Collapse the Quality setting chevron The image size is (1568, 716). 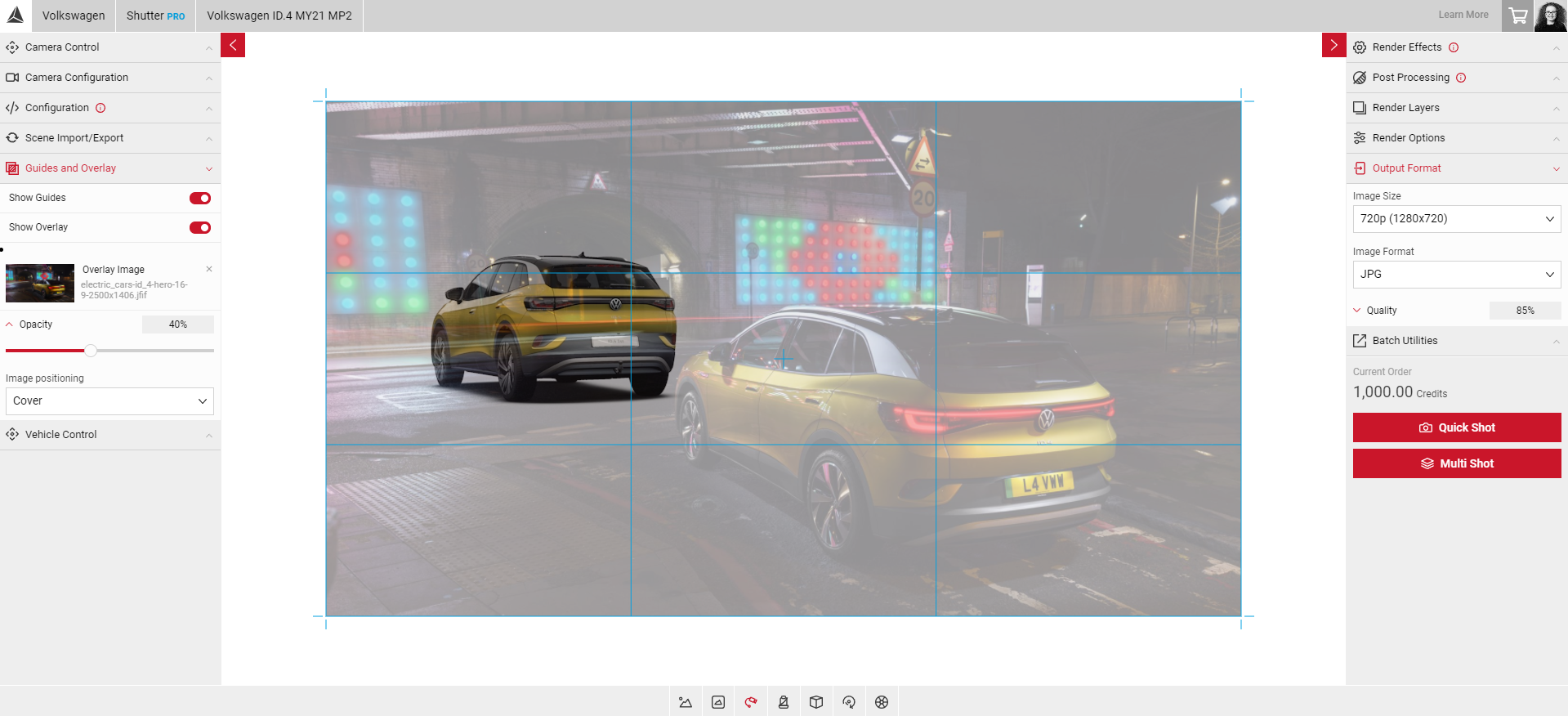pyautogui.click(x=1357, y=311)
